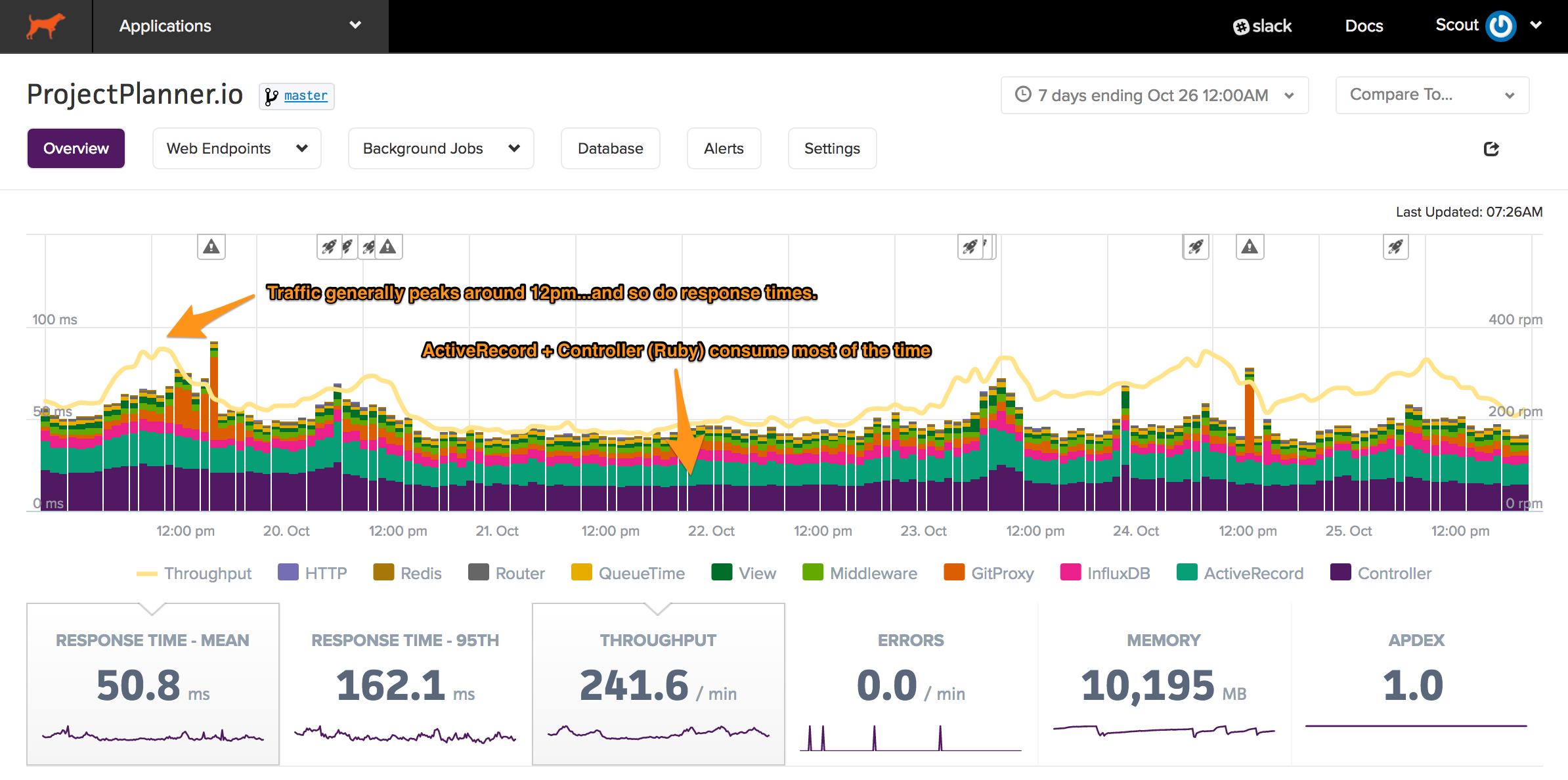1568x780 pixels.
Task: Click the git branch icon beside master
Action: 271,97
